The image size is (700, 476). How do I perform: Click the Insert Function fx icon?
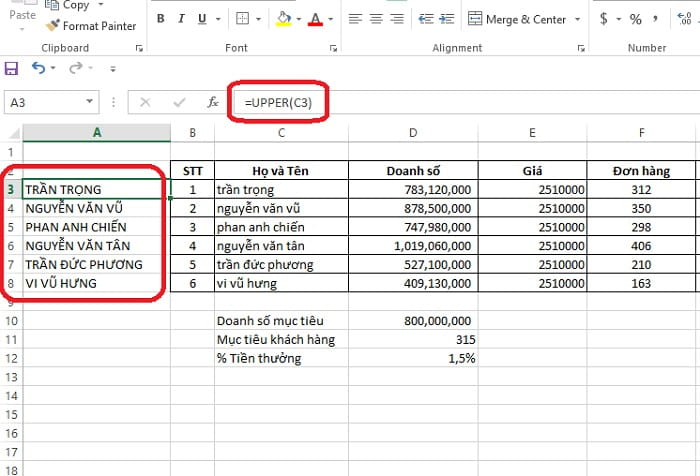213,102
